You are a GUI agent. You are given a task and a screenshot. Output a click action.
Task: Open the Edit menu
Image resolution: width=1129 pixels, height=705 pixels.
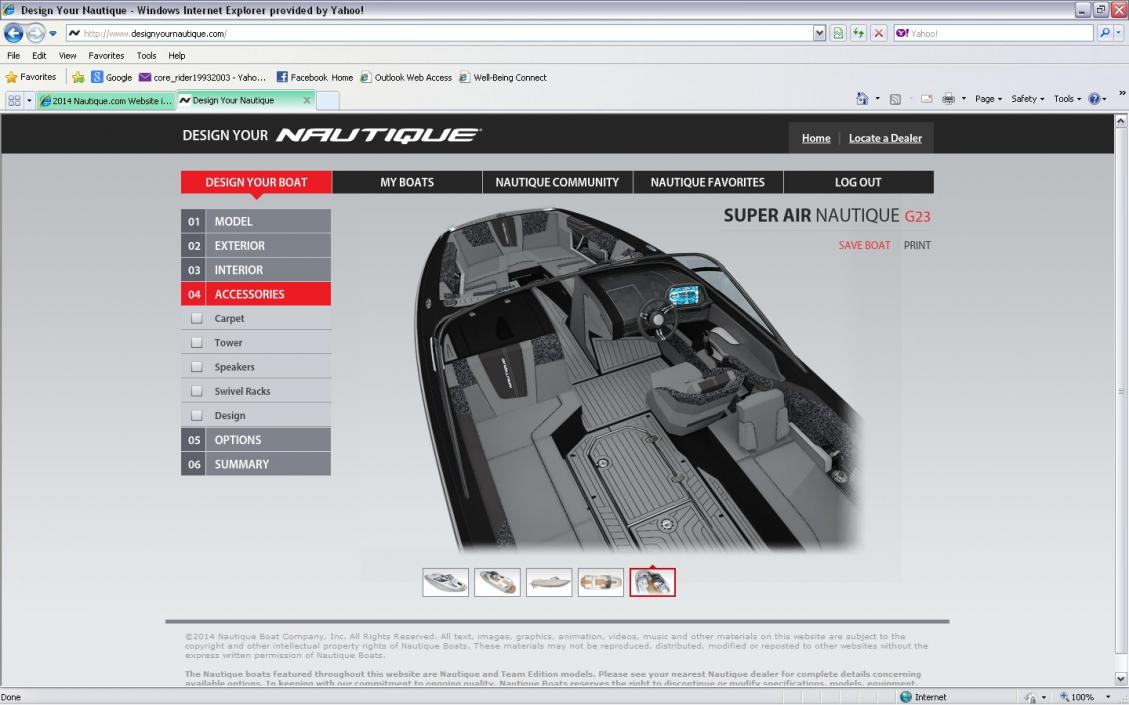click(x=39, y=55)
